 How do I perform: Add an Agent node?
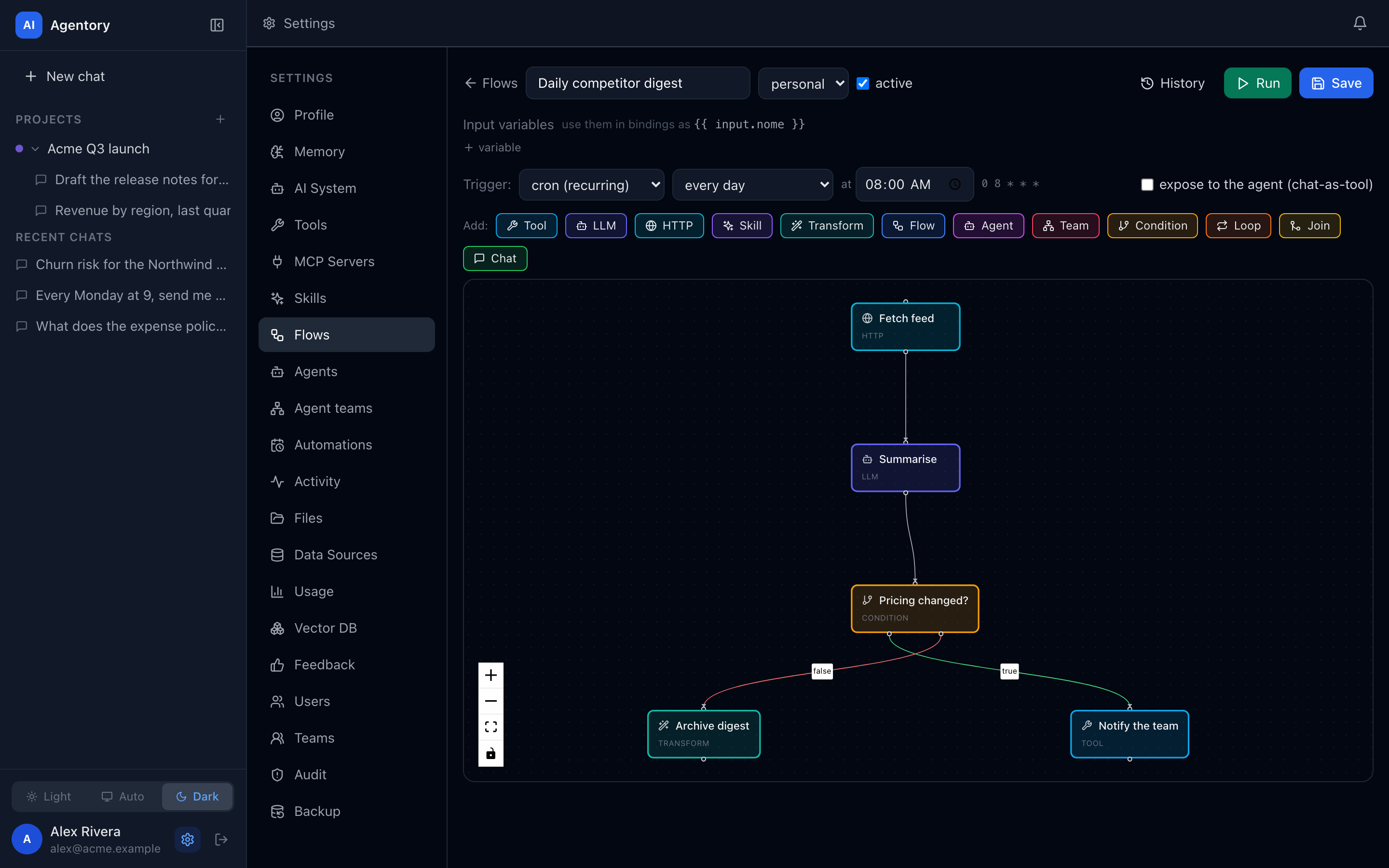[x=988, y=226]
